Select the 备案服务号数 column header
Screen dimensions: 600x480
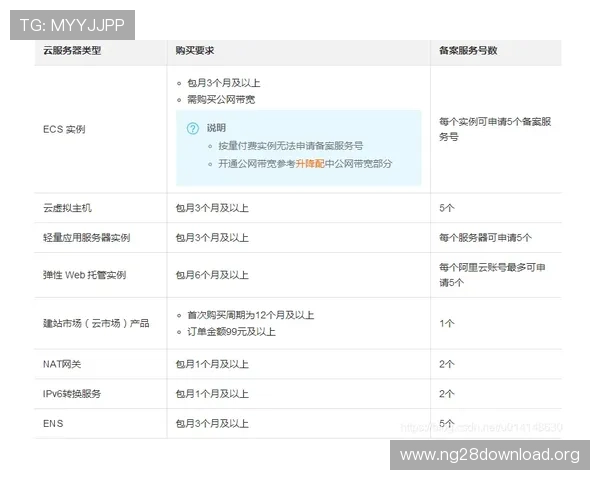(x=468, y=51)
